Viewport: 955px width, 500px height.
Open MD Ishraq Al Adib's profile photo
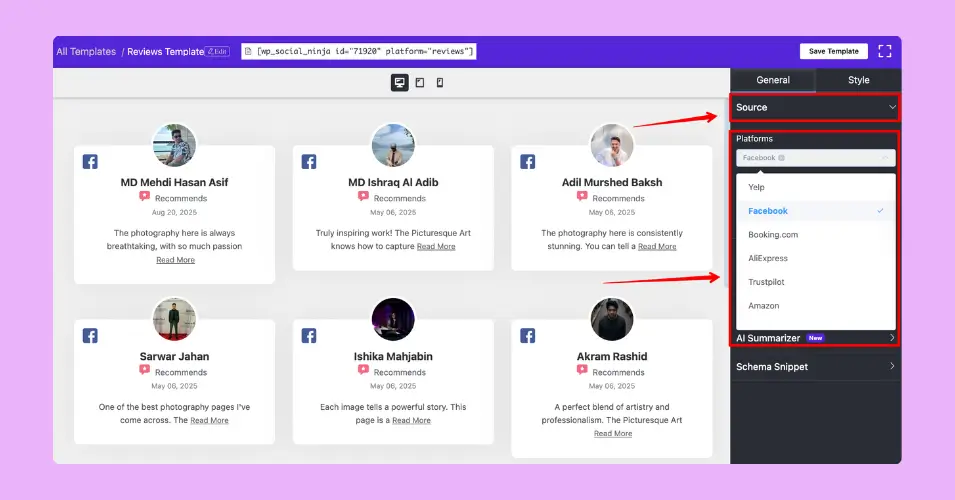(x=393, y=145)
